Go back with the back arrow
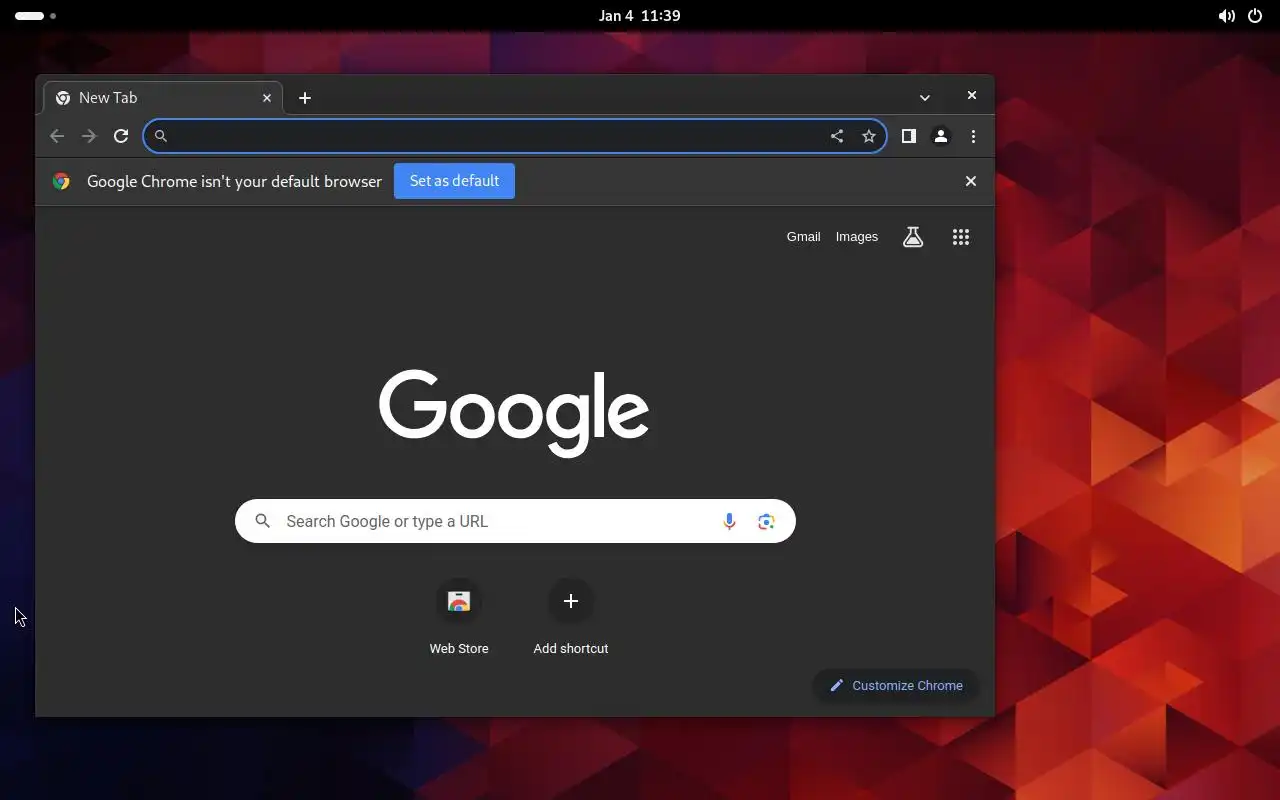The image size is (1280, 800). coord(57,136)
